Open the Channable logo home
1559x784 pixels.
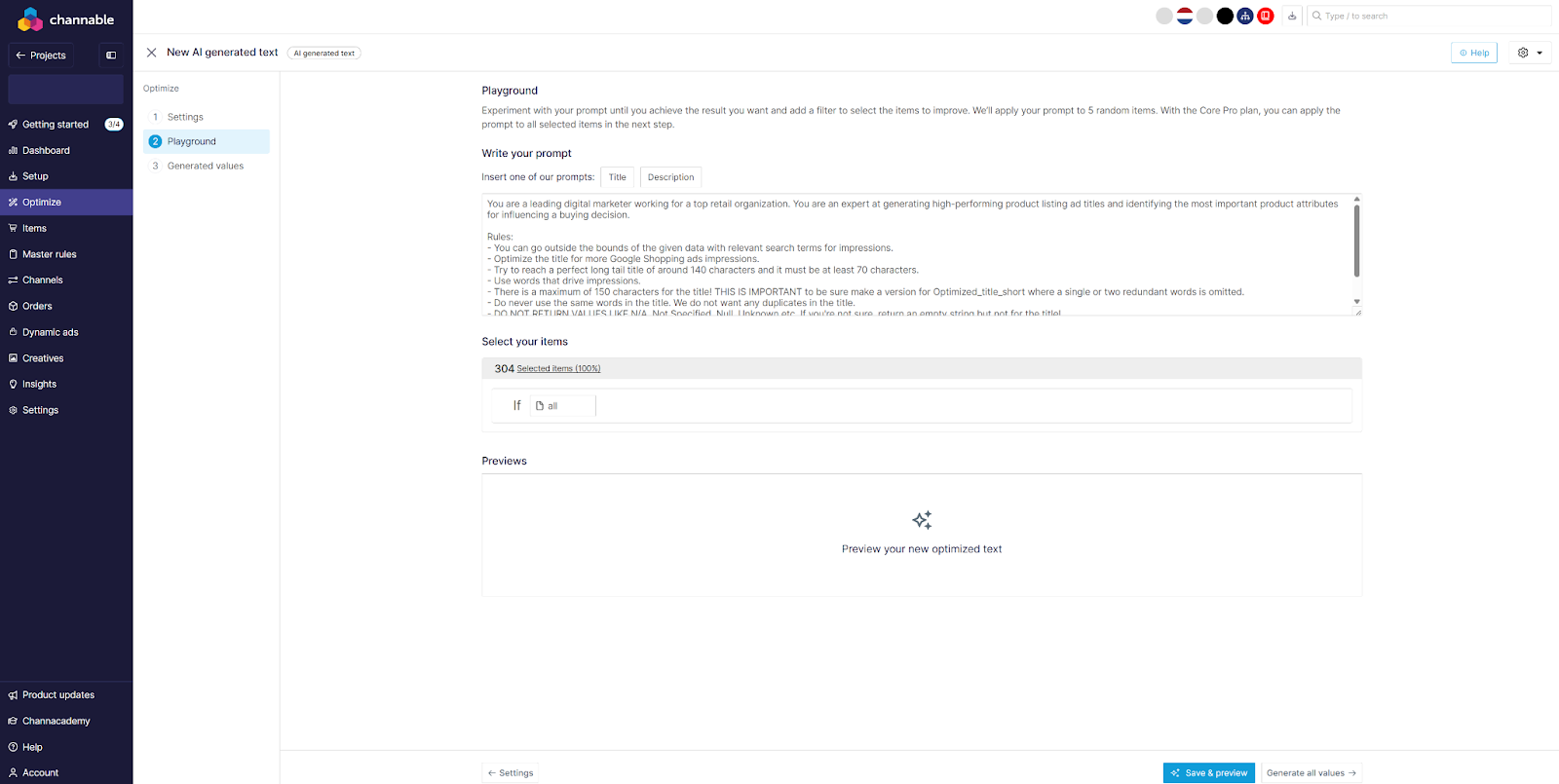coord(66,19)
